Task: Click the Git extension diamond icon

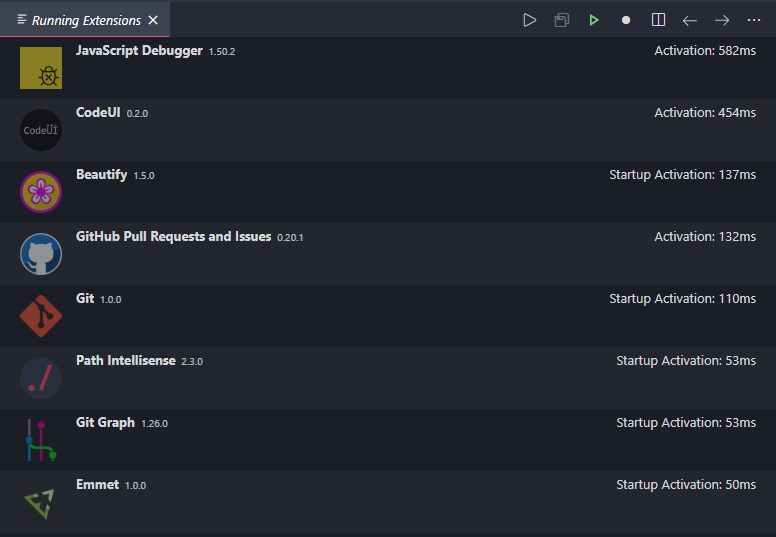Action: pos(41,316)
